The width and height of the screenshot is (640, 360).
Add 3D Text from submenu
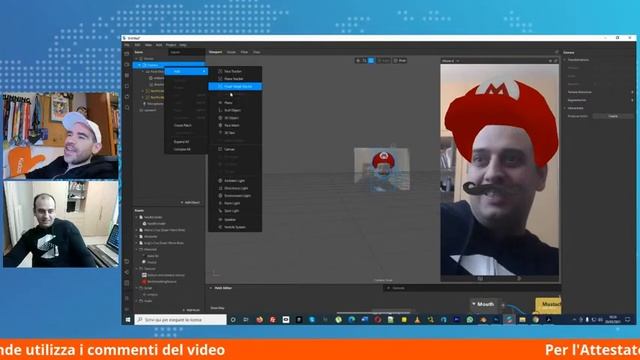coord(235,133)
